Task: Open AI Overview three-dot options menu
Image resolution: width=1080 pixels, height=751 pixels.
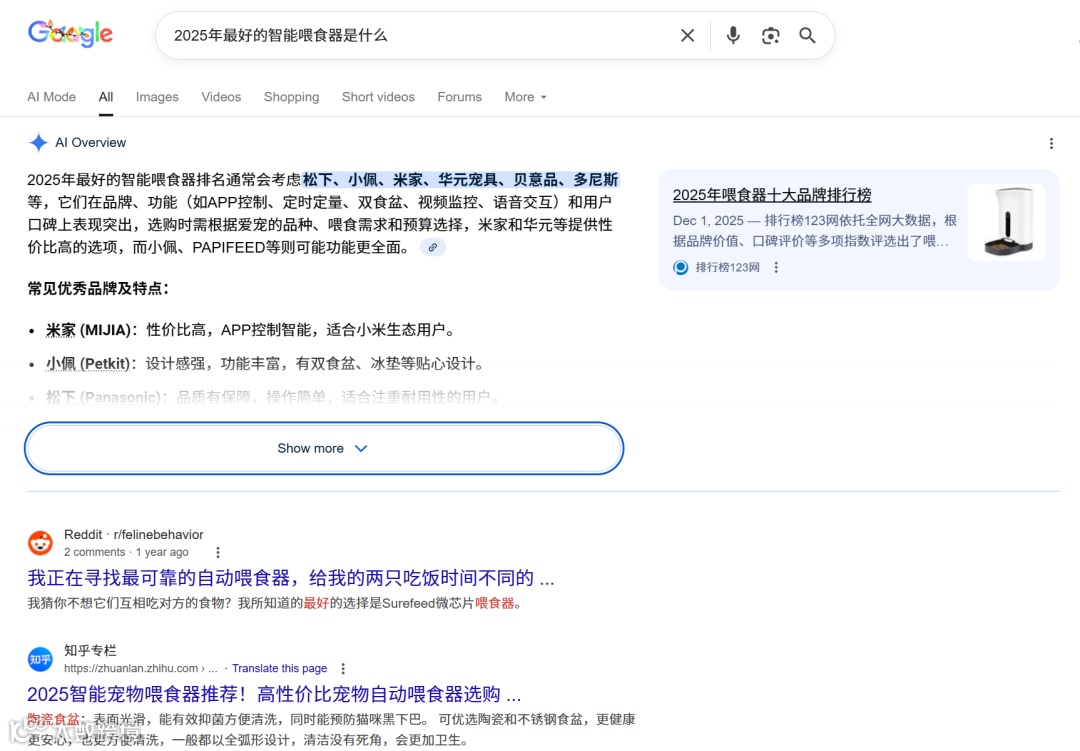Action: pyautogui.click(x=1051, y=143)
